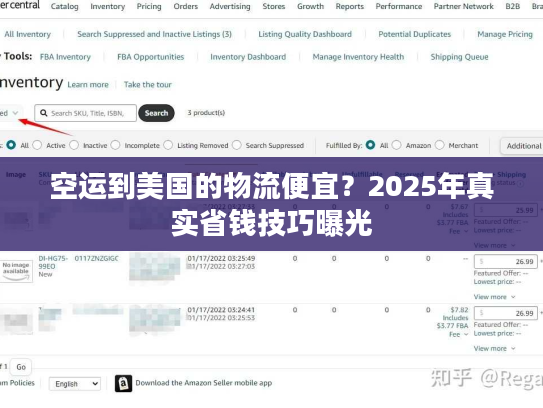Viewport: 543px width, 408px height.
Task: Open the Listing Quality Dashboard link
Action: click(x=305, y=34)
